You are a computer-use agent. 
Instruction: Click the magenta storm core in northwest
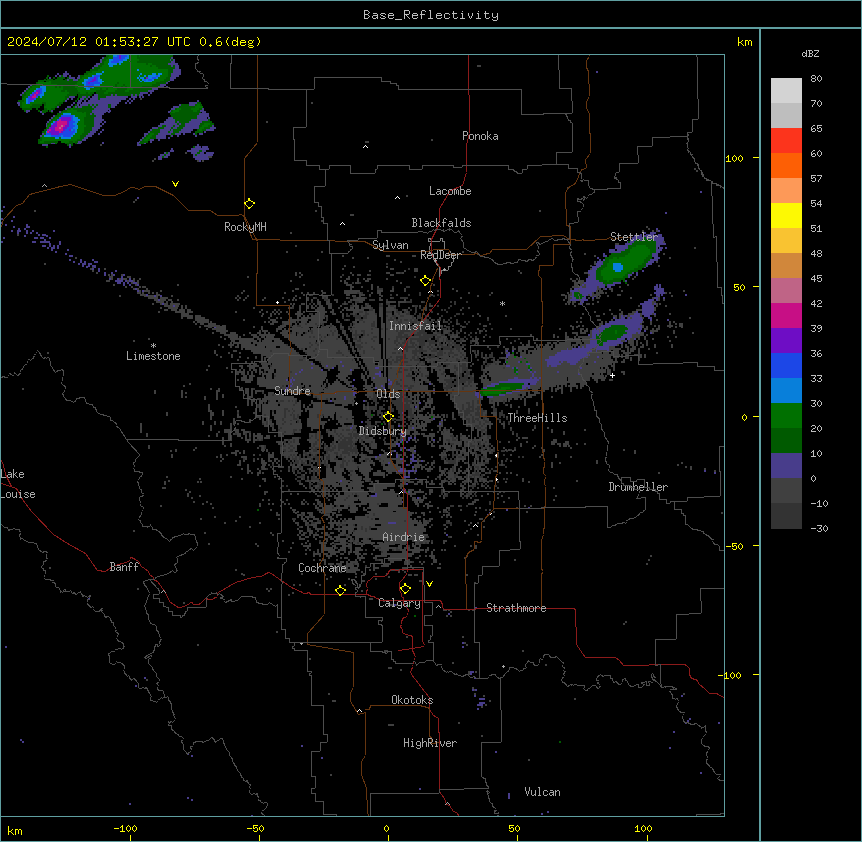click(x=60, y=127)
